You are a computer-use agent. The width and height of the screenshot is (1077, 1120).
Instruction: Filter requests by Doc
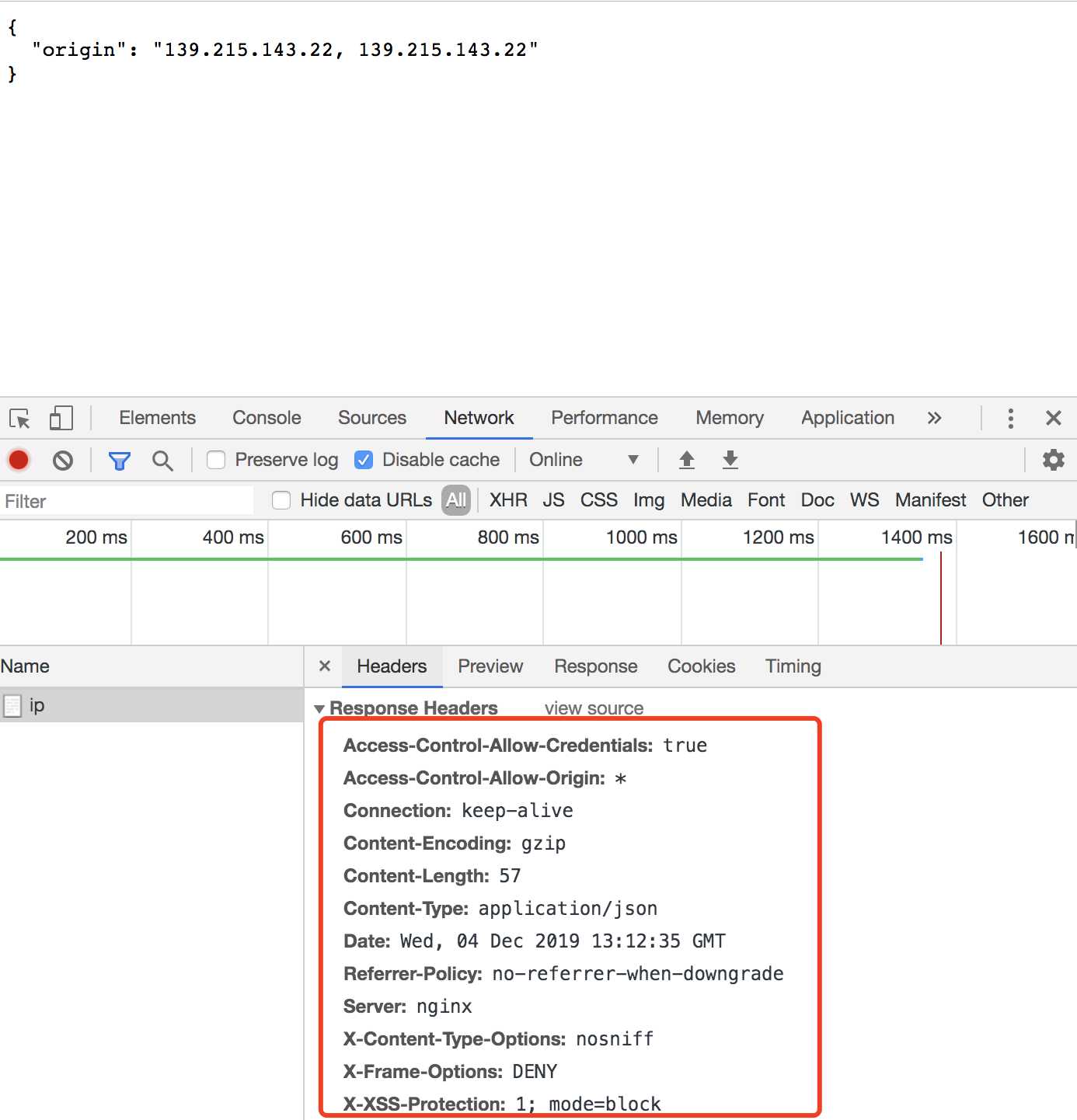click(817, 500)
